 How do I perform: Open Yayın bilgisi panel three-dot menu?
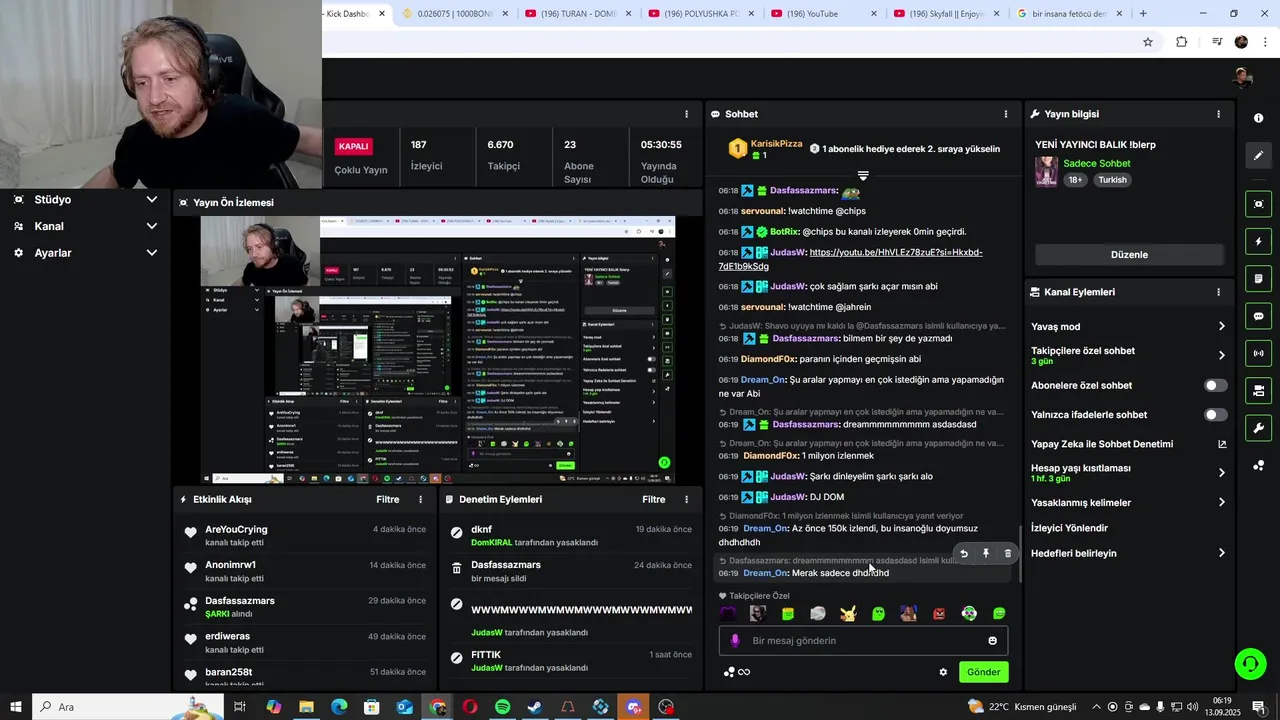[x=1218, y=114]
